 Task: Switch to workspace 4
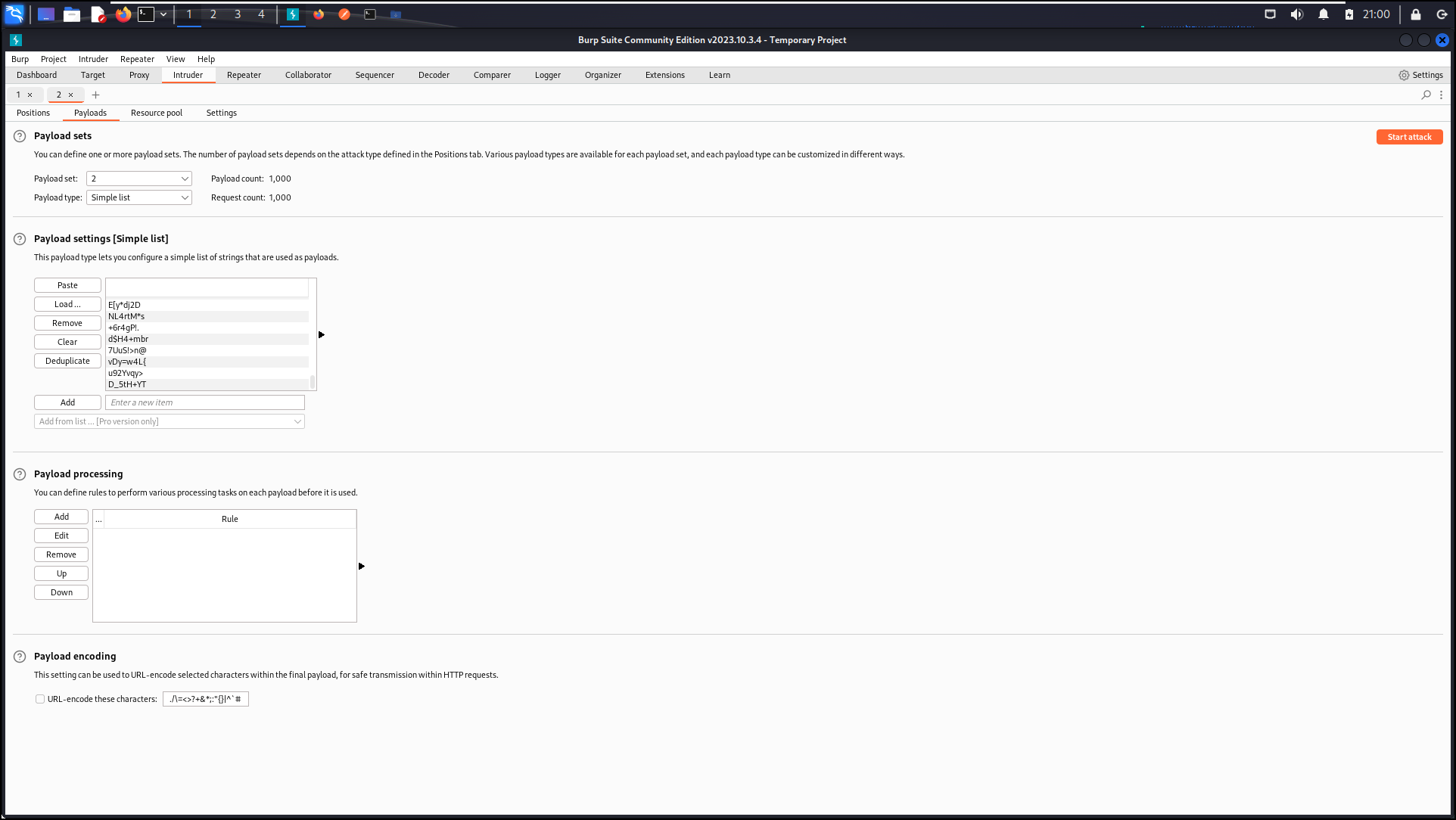pos(262,14)
